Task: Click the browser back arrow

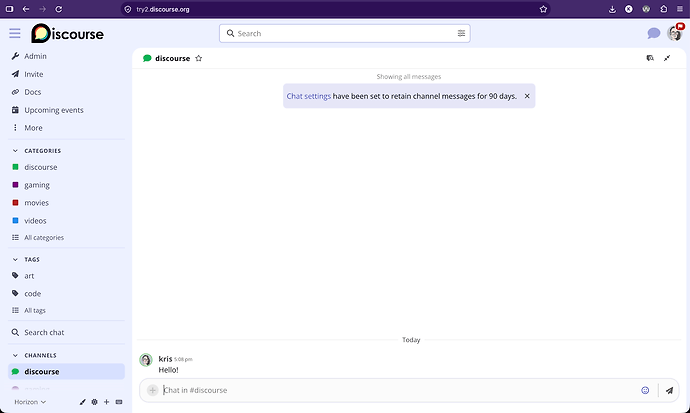Action: pos(26,9)
